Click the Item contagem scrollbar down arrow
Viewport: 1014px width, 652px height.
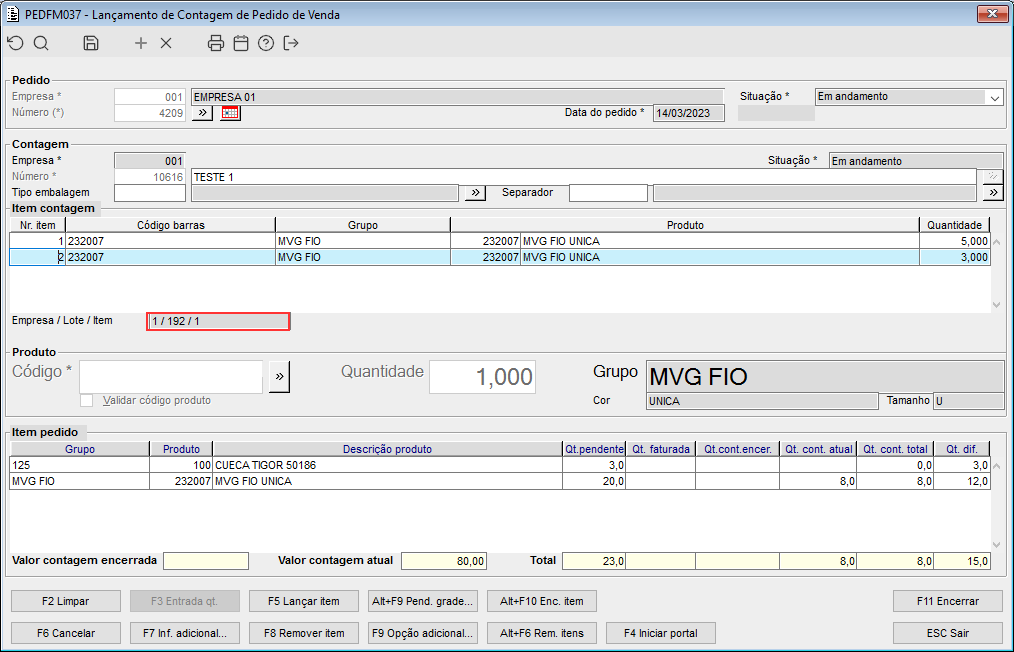(x=996, y=304)
